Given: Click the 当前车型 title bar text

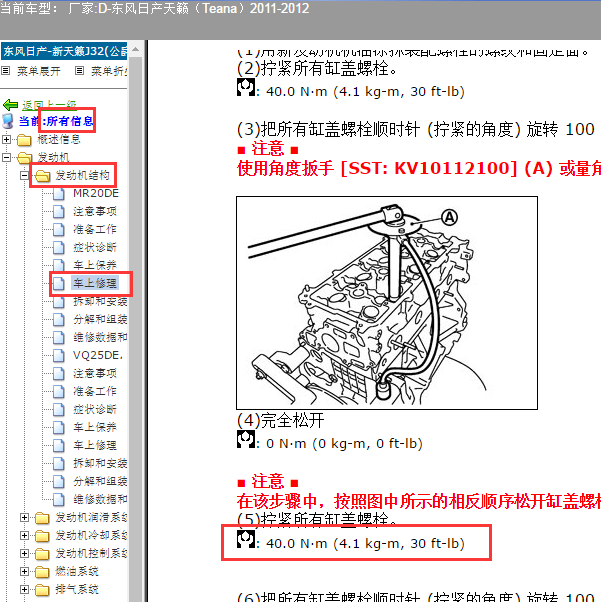Looking at the screenshot, I should 155,8.
